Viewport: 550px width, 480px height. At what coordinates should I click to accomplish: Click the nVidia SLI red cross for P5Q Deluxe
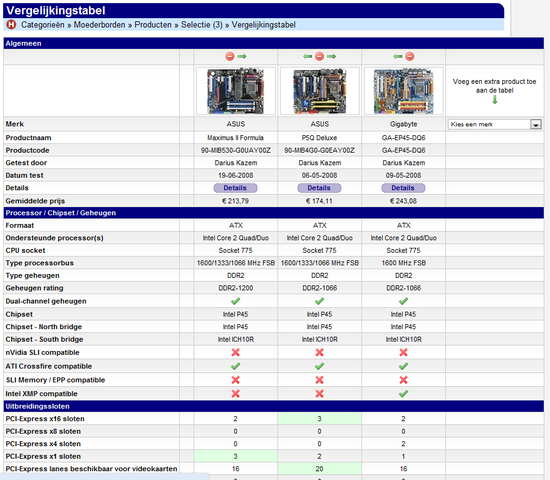coord(320,352)
